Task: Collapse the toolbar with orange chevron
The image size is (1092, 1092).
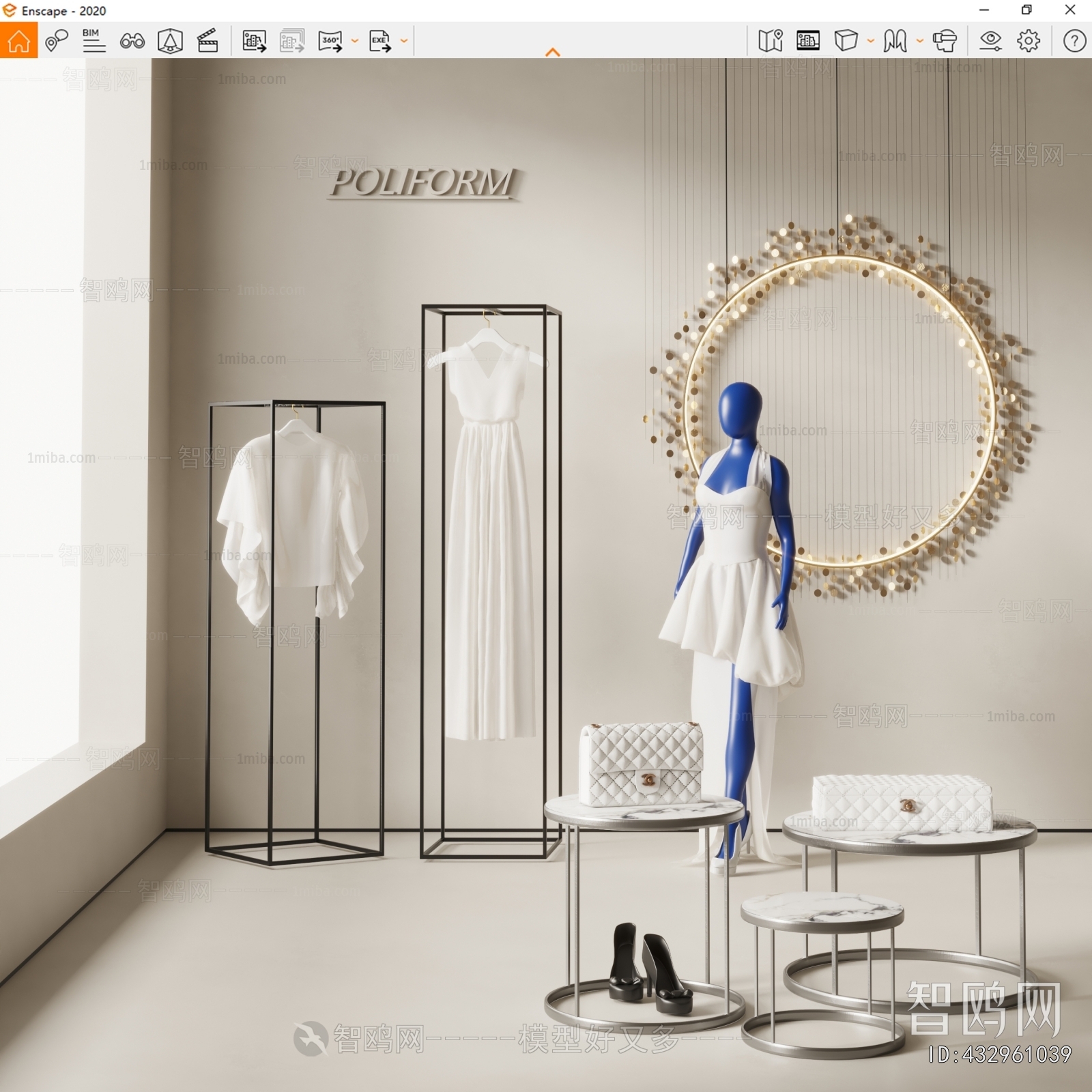Action: pos(553,52)
